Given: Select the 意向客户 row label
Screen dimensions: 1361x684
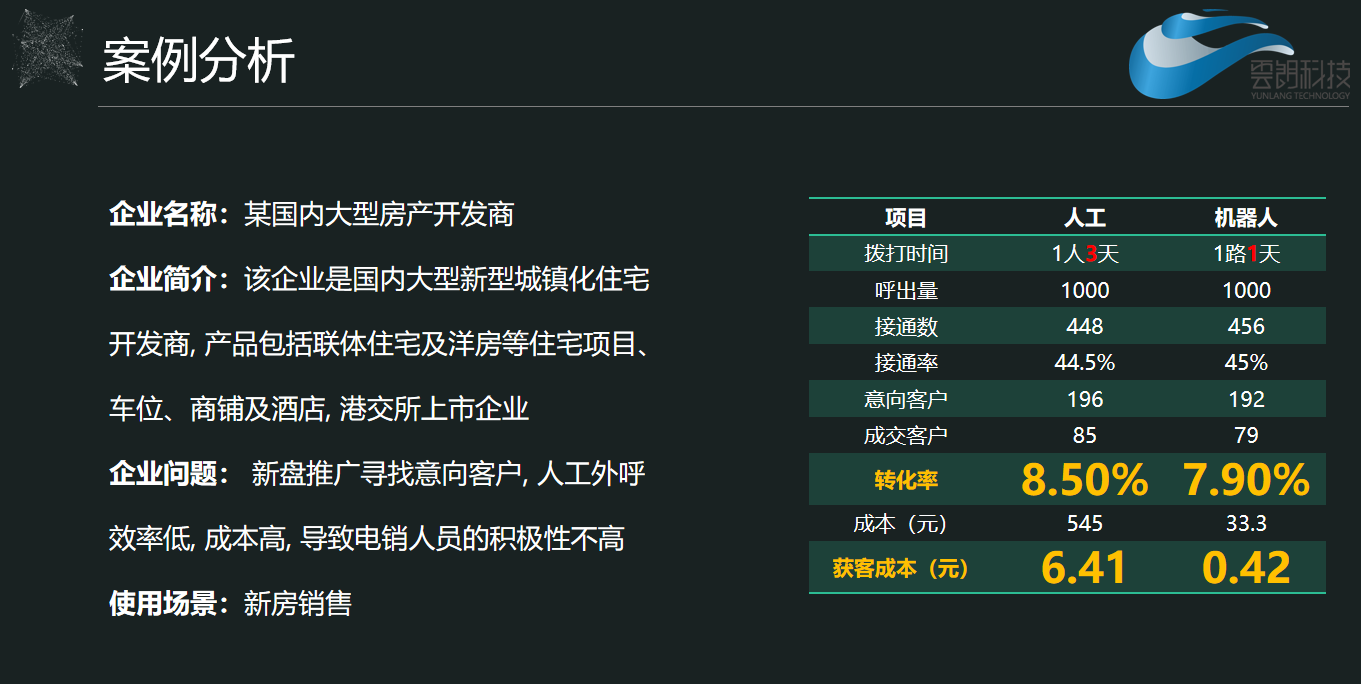Looking at the screenshot, I should 906,399.
